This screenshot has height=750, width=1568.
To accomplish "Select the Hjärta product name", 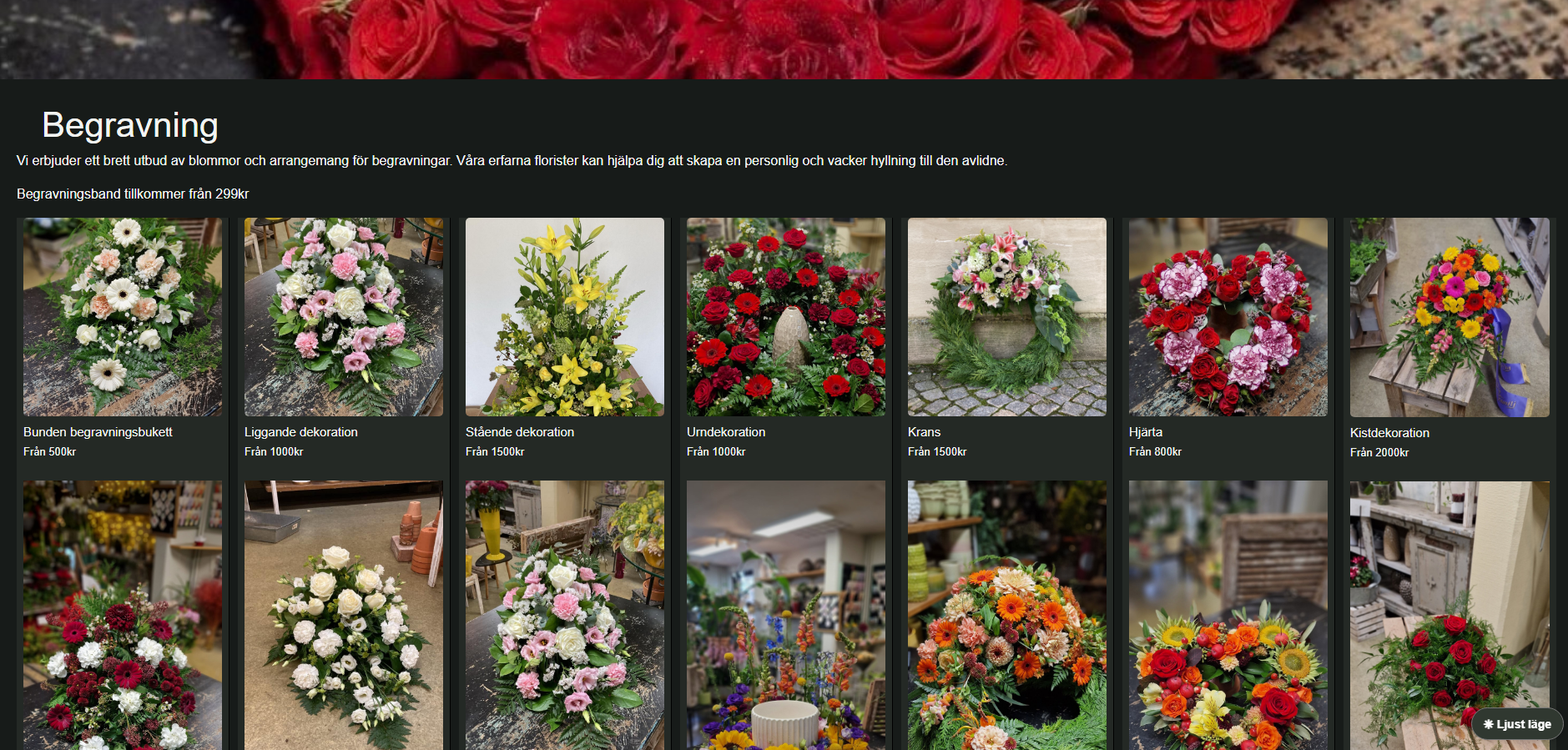I will click(x=1146, y=432).
